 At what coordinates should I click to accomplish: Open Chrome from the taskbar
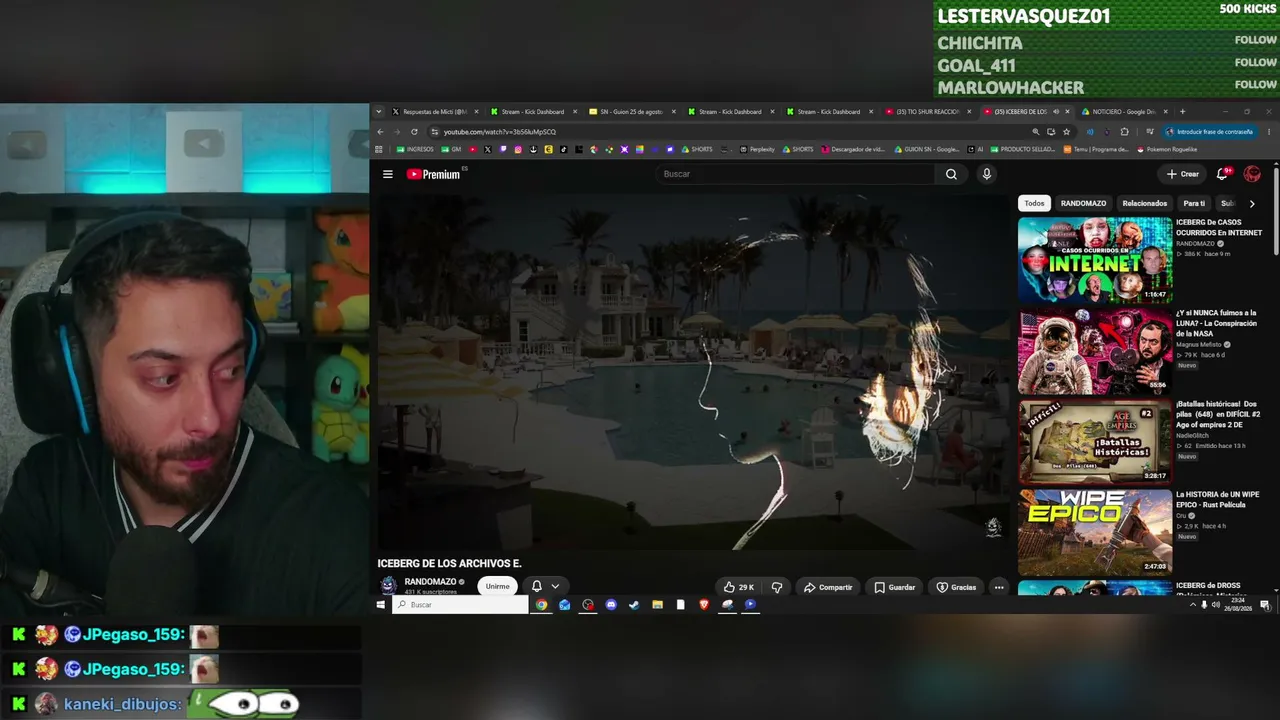click(541, 605)
